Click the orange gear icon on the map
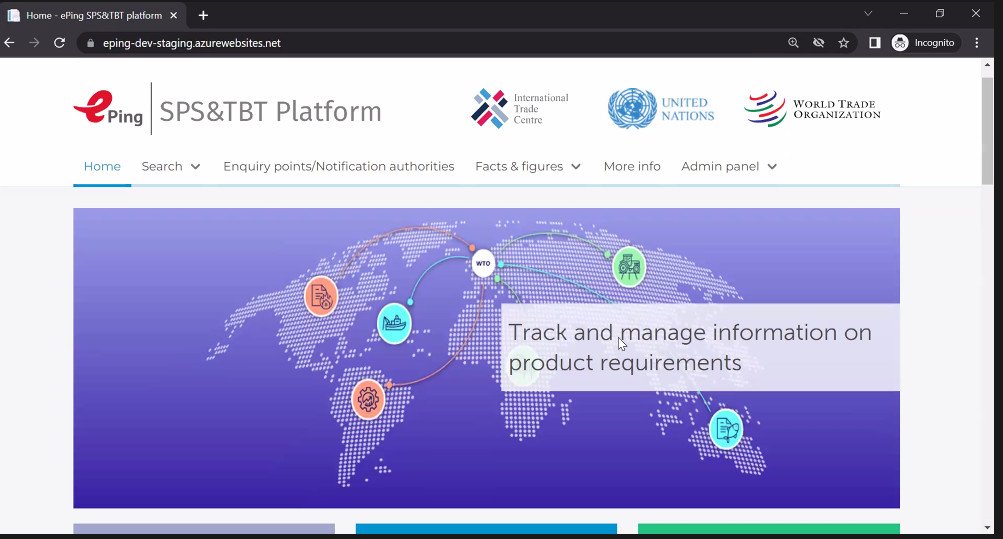 click(368, 400)
